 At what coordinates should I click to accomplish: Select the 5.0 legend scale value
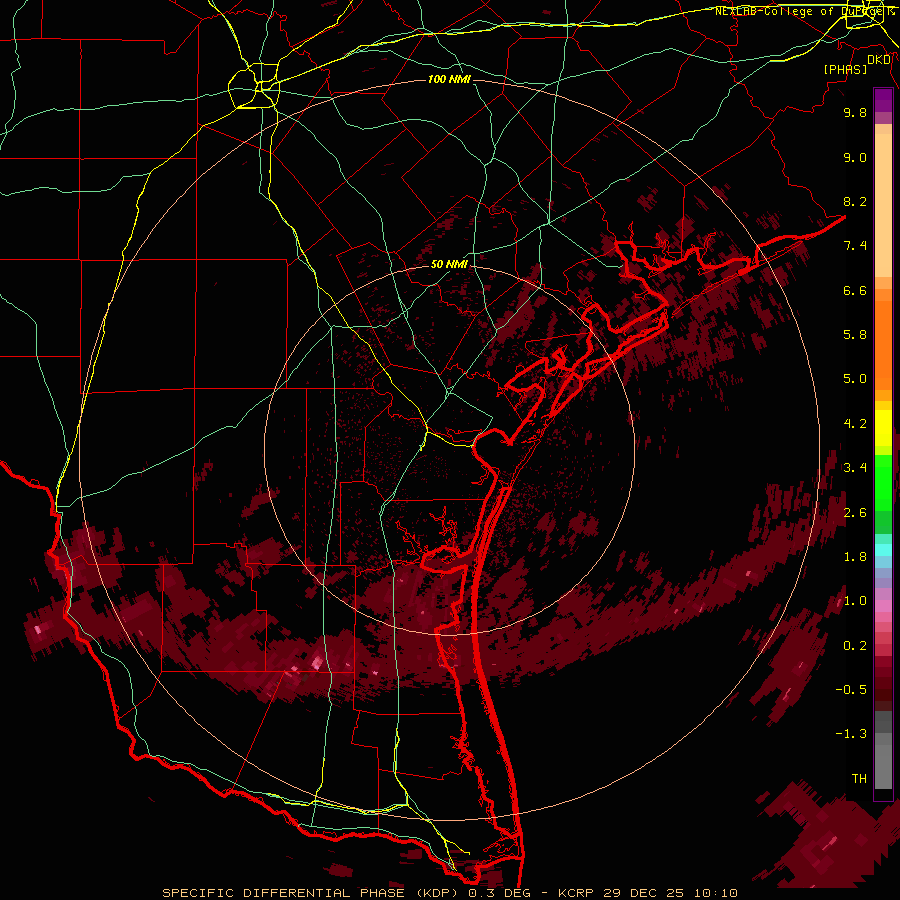pos(855,379)
